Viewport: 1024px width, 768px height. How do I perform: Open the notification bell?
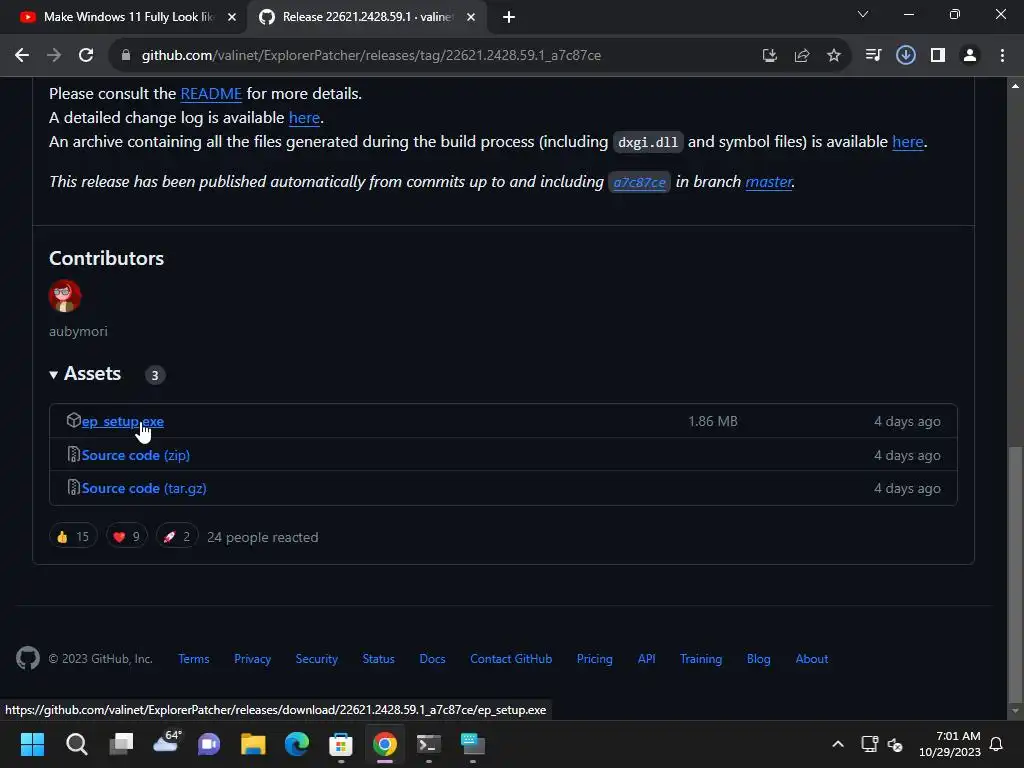(x=996, y=744)
